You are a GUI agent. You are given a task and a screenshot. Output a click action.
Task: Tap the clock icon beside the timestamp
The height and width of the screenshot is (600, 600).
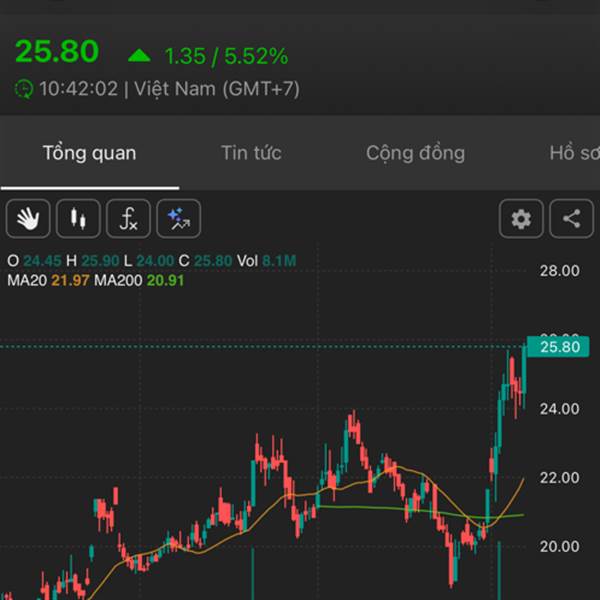(x=23, y=89)
